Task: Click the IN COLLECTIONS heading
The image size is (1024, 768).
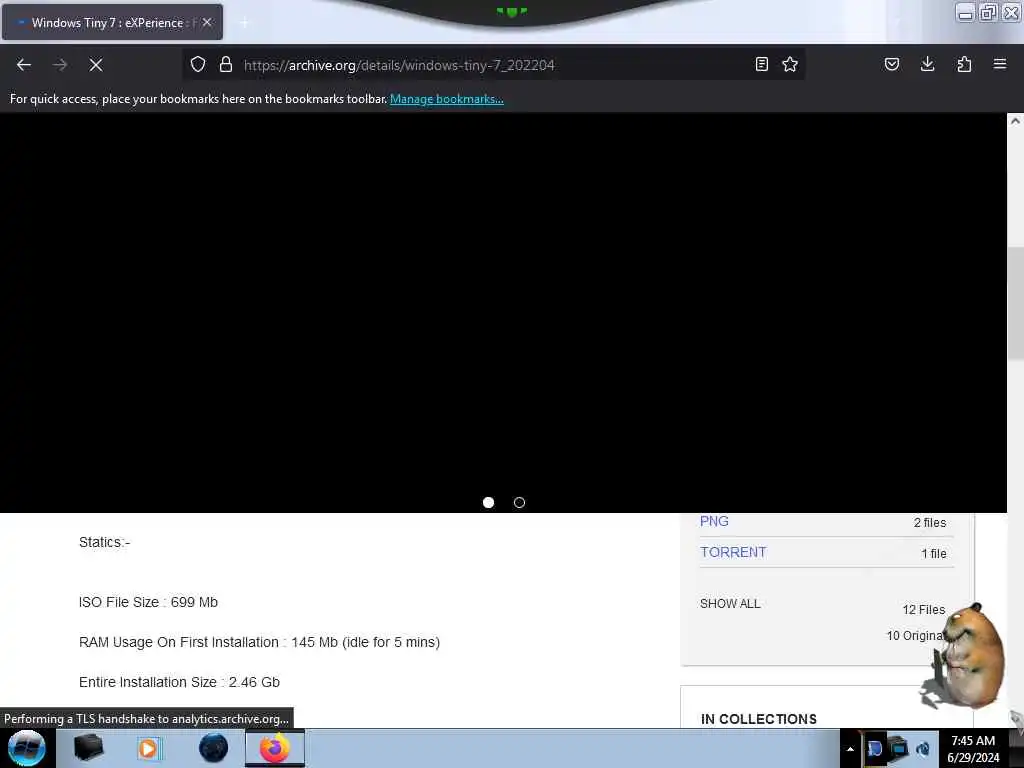Action: pyautogui.click(x=758, y=719)
